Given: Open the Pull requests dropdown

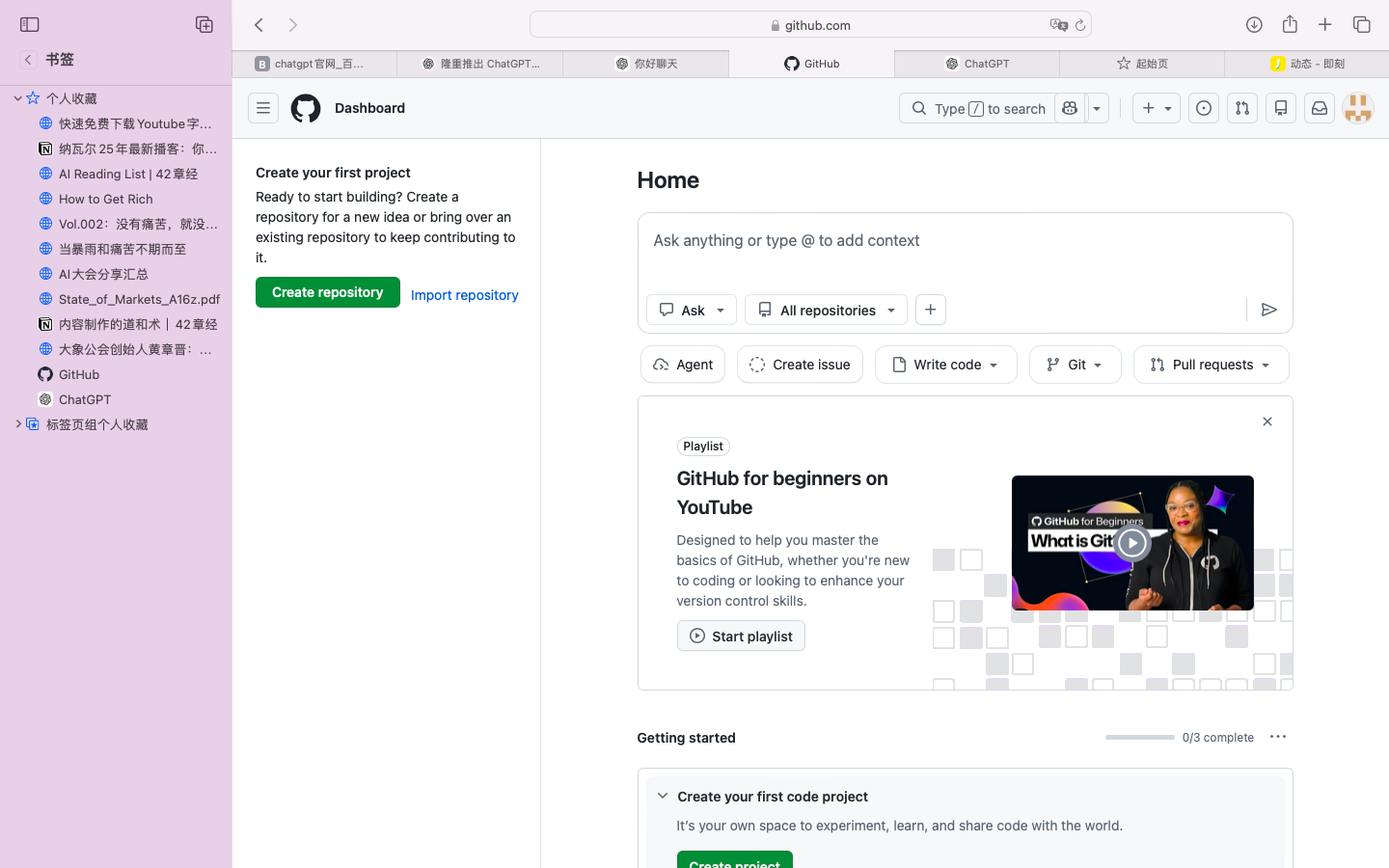Looking at the screenshot, I should coord(1212,365).
